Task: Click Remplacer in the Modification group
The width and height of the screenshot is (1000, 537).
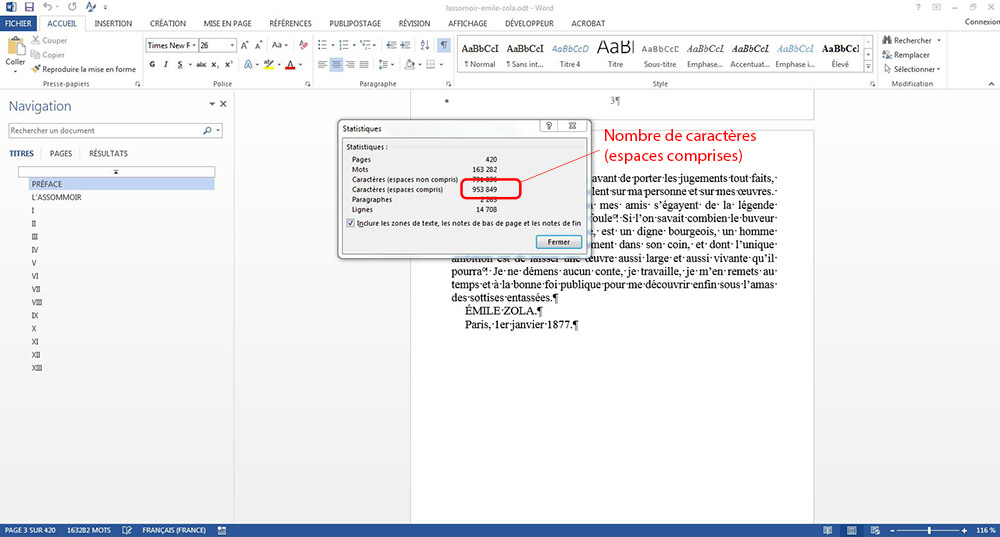Action: pos(910,55)
